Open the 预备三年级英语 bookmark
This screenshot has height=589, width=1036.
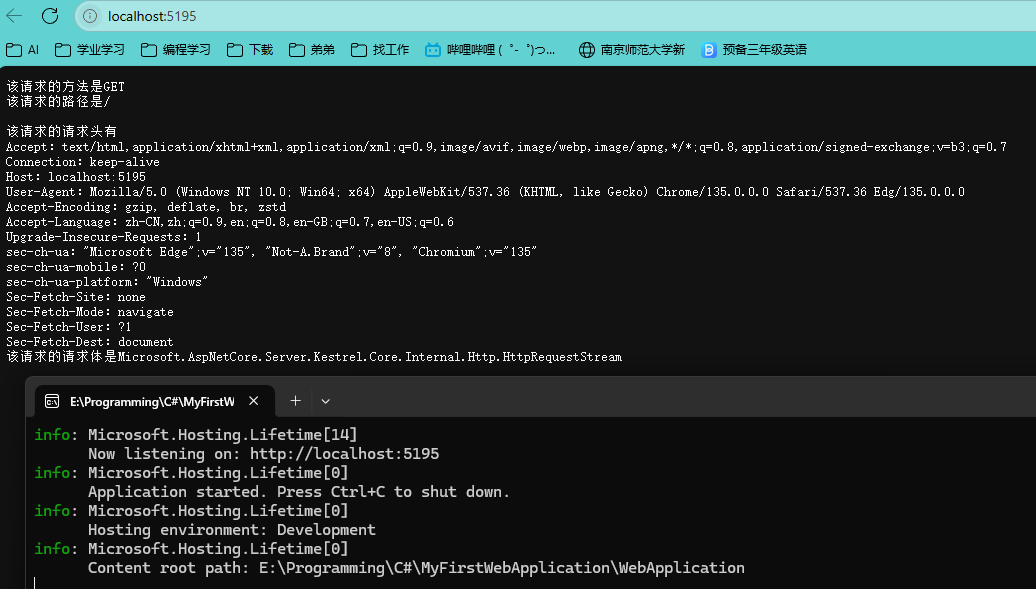coord(754,49)
